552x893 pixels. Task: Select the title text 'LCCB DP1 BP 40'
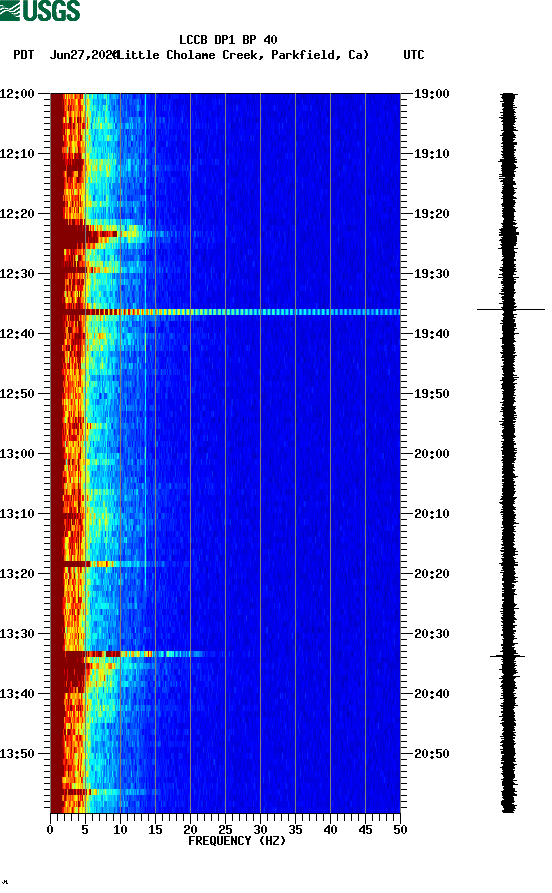click(x=228, y=40)
